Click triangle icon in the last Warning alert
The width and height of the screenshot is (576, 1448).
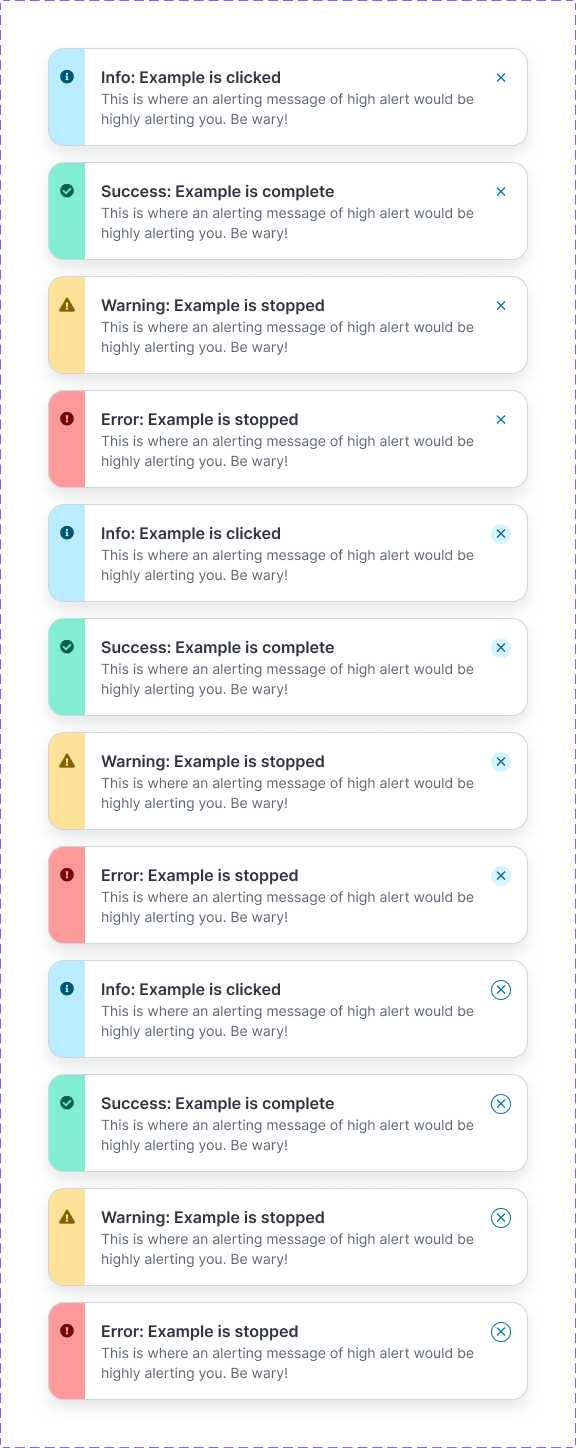(67, 1216)
